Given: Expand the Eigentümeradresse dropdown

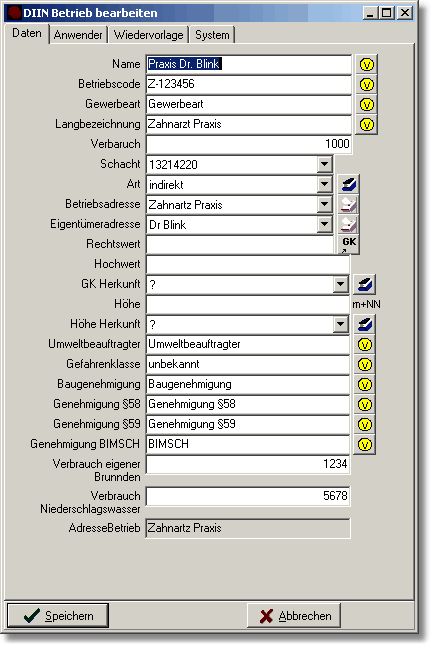Looking at the screenshot, I should point(325,224).
